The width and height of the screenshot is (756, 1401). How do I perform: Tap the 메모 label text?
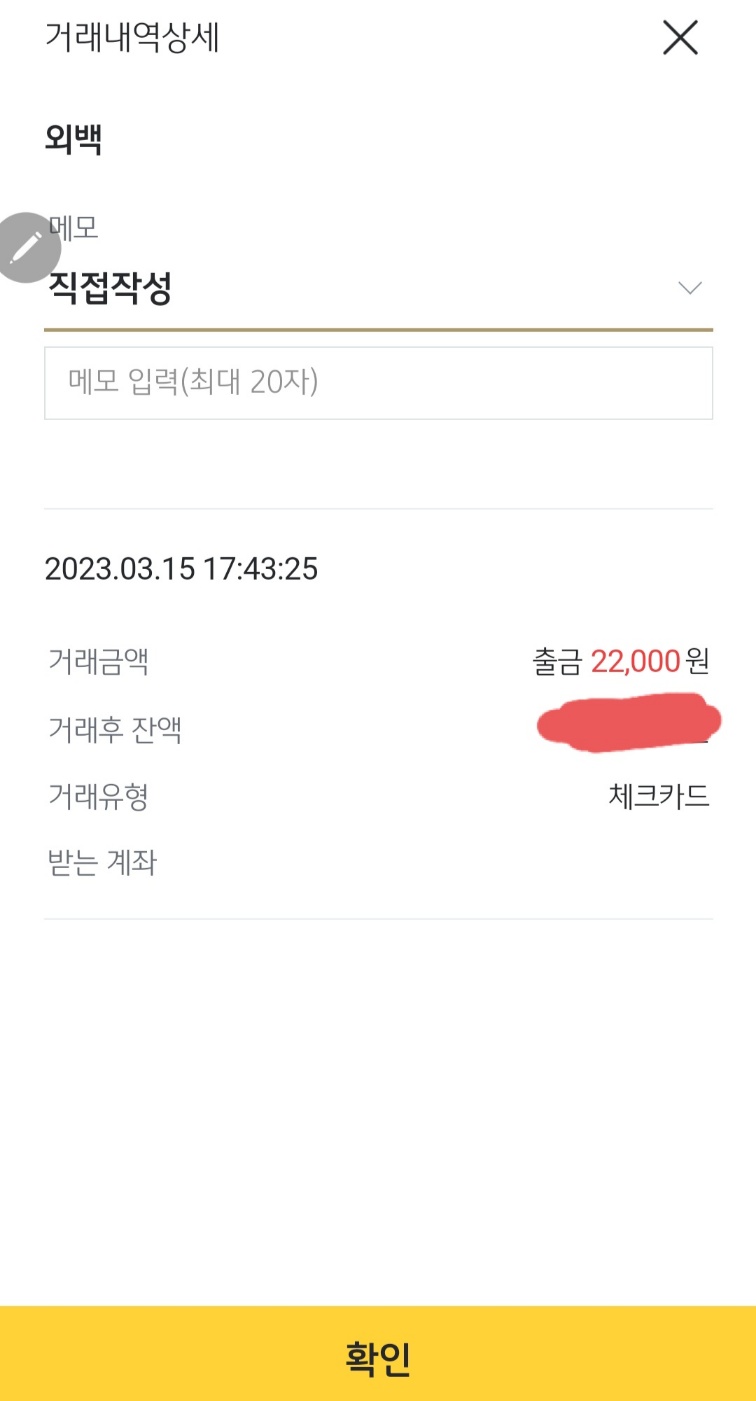78,228
